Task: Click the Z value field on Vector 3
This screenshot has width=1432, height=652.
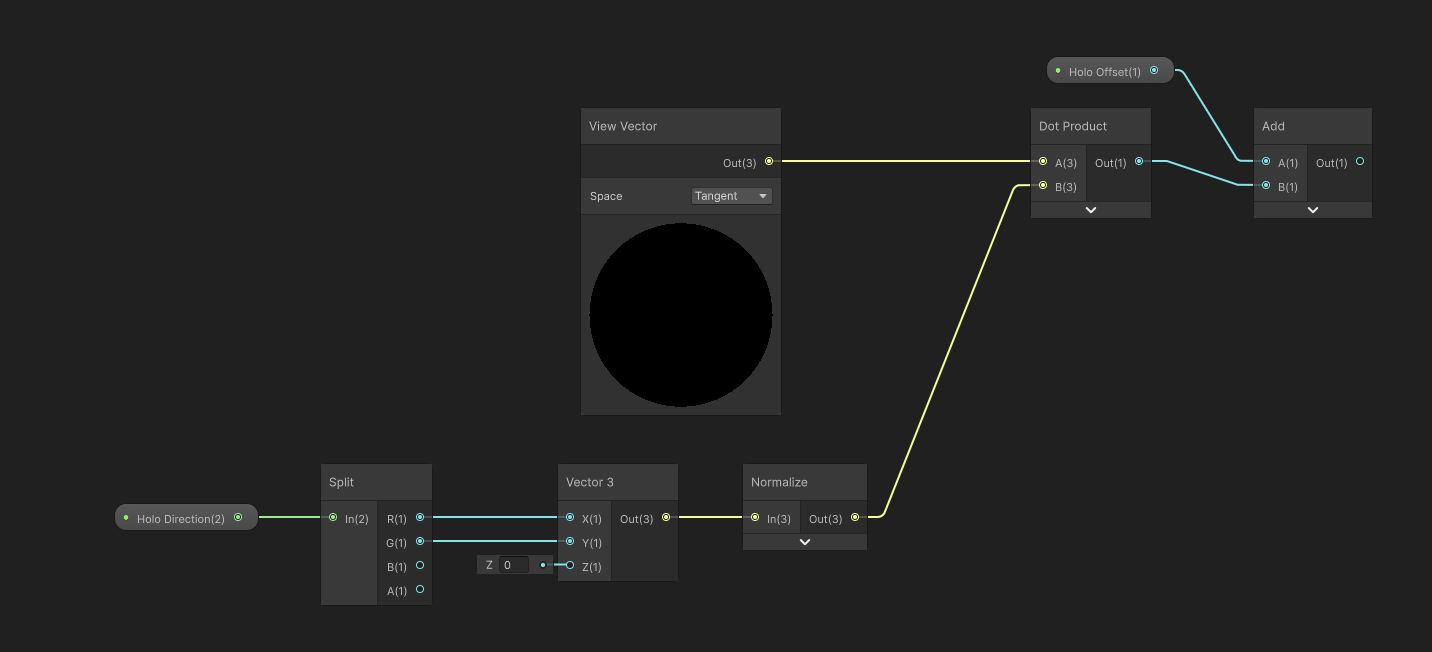Action: tap(513, 564)
